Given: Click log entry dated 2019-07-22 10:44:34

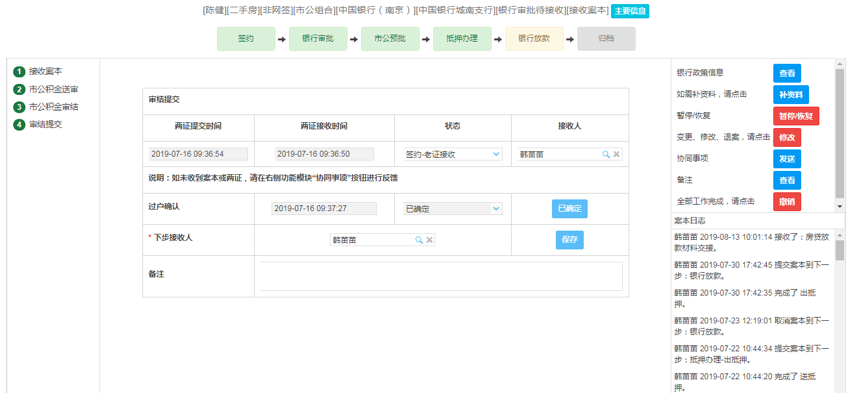Looking at the screenshot, I should 752,354.
